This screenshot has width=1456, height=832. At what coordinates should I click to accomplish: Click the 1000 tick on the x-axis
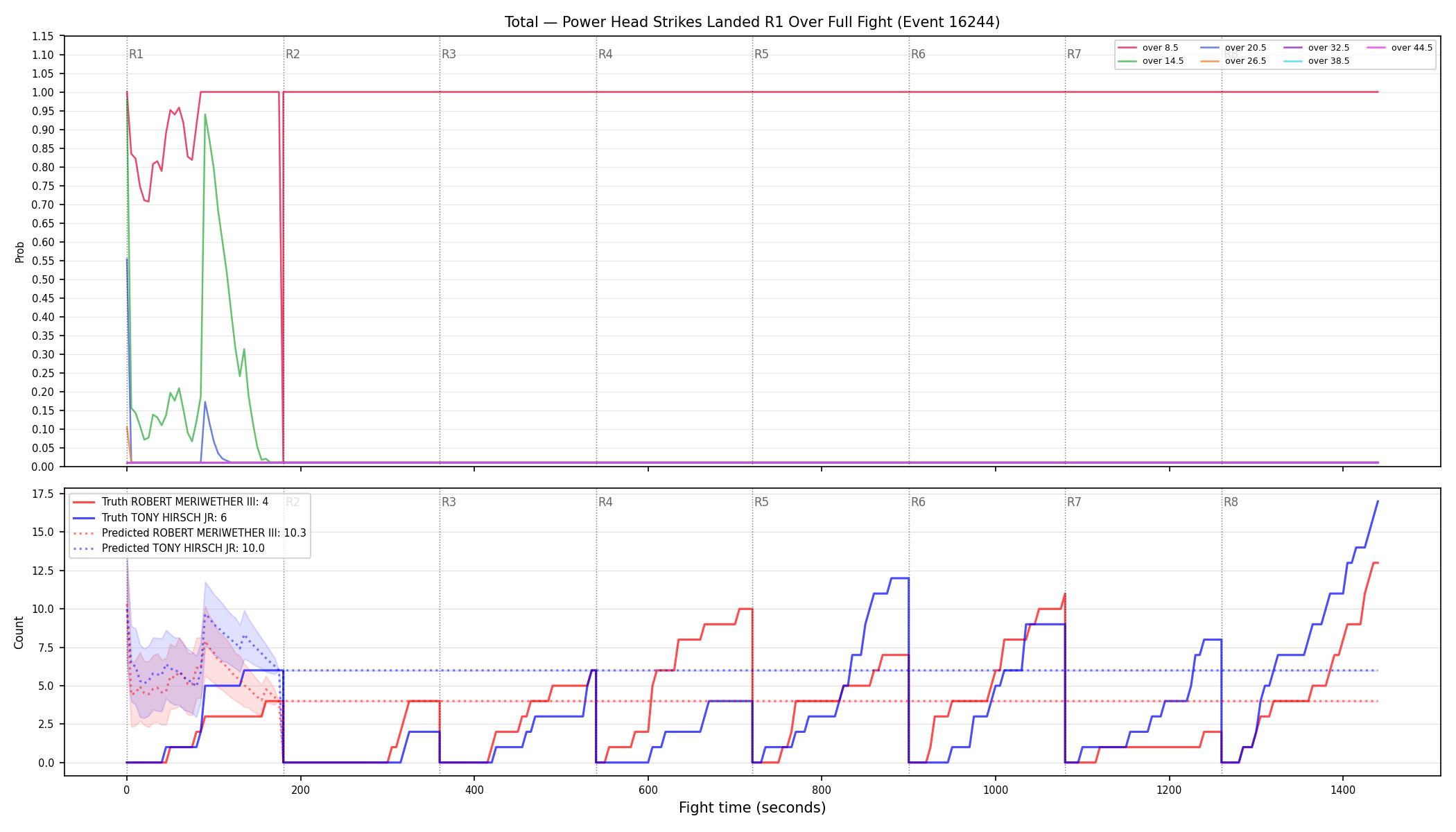(x=996, y=790)
